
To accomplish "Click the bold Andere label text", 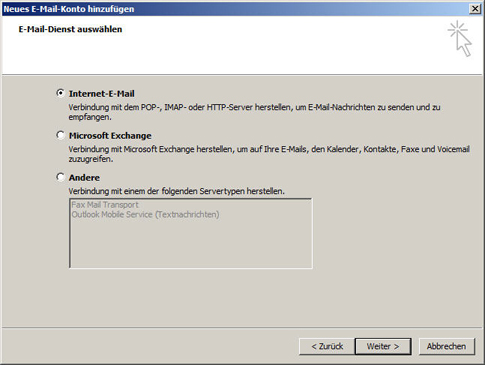I will point(84,178).
